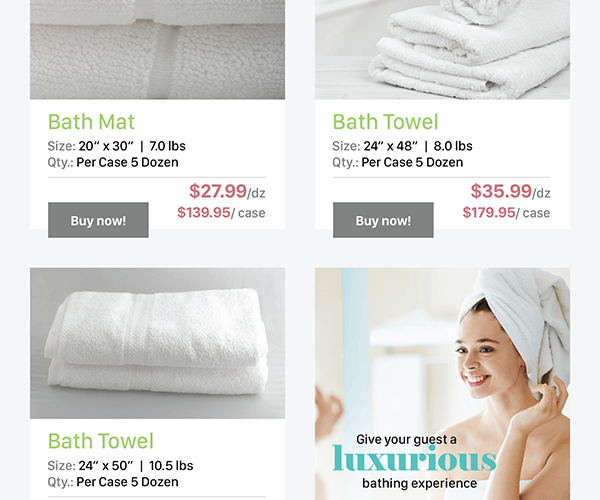Click Buy now for 24x48 Bath Towel
Viewport: 600px width, 500px height.
(x=383, y=220)
